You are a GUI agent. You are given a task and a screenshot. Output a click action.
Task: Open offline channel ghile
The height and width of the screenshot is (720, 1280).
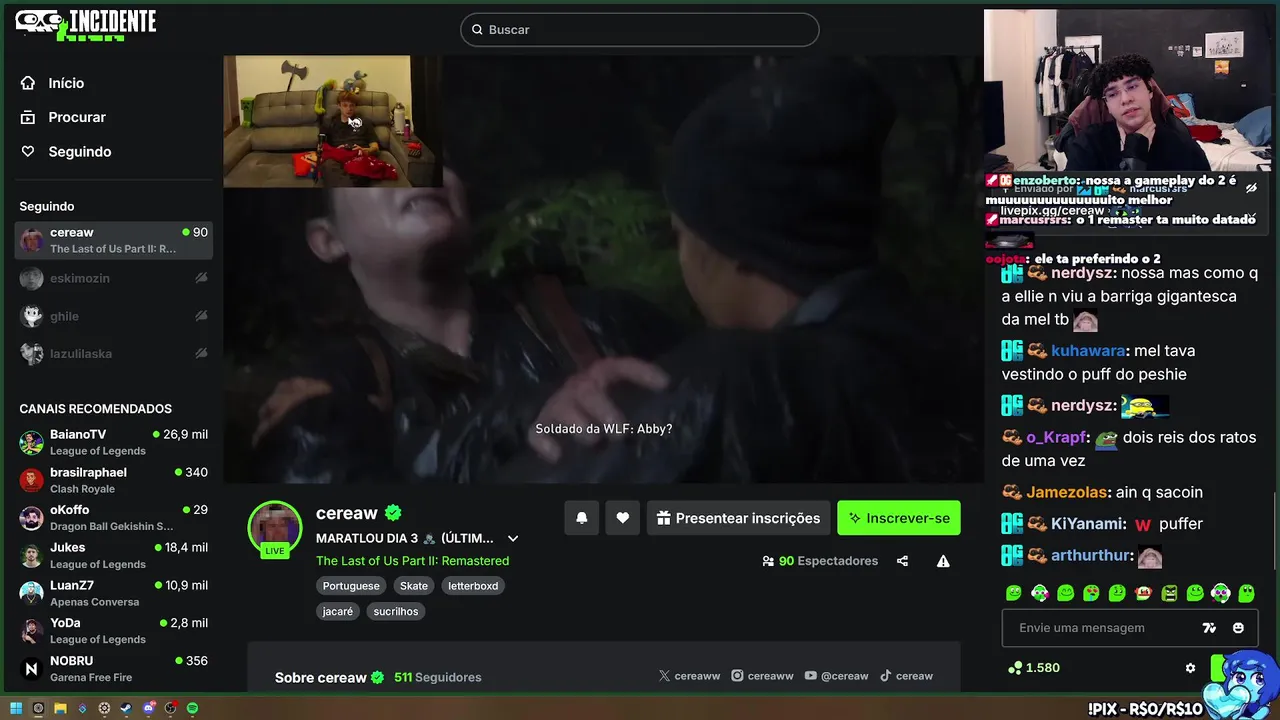[113, 316]
